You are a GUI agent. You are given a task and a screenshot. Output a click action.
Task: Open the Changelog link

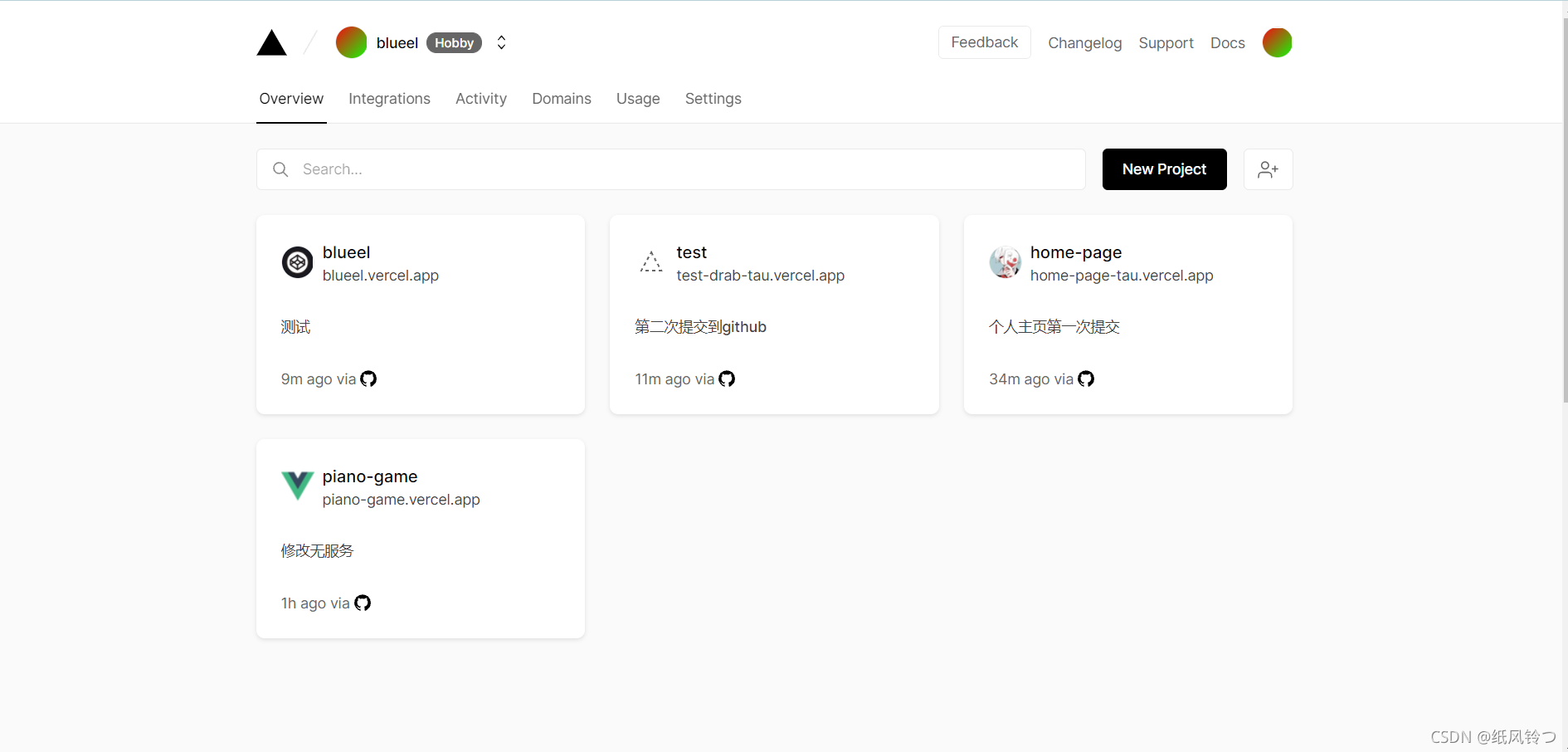tap(1084, 43)
